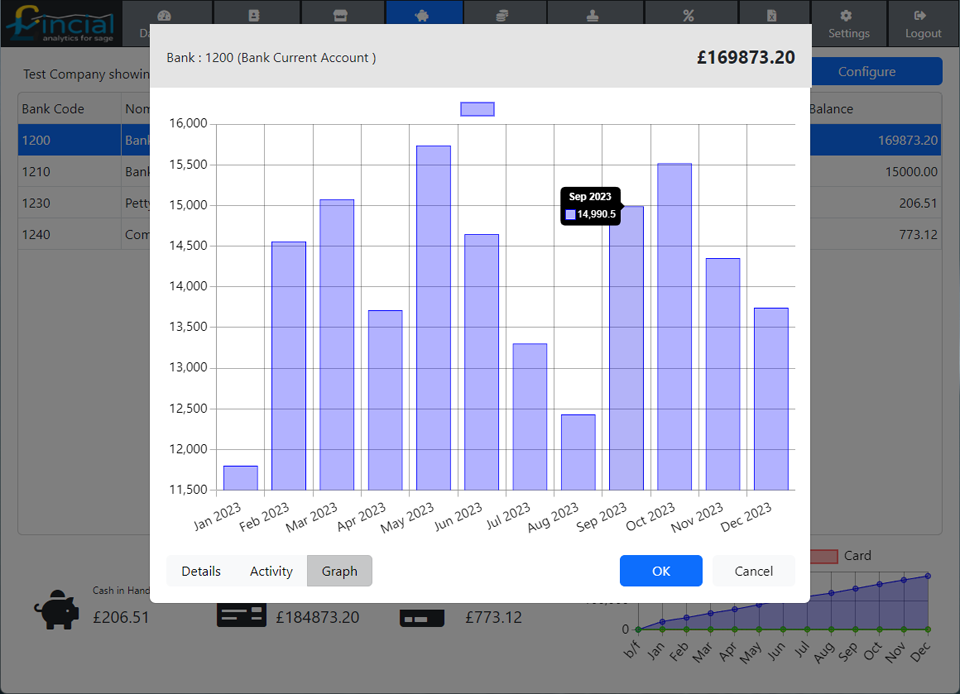
Task: Select the Graph tab
Action: point(340,571)
